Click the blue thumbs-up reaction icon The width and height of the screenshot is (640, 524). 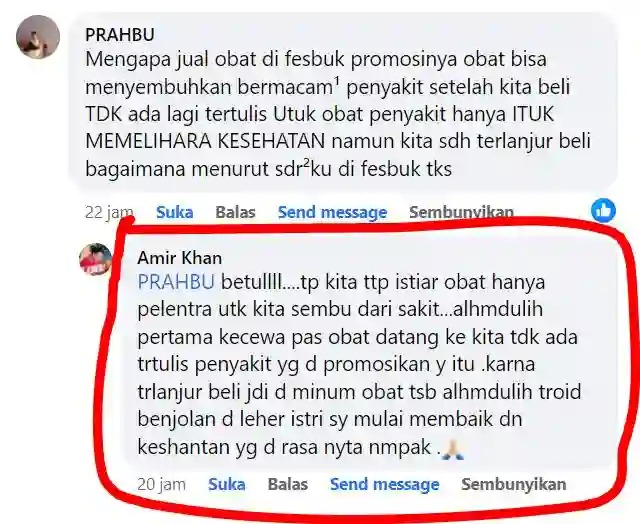click(603, 211)
